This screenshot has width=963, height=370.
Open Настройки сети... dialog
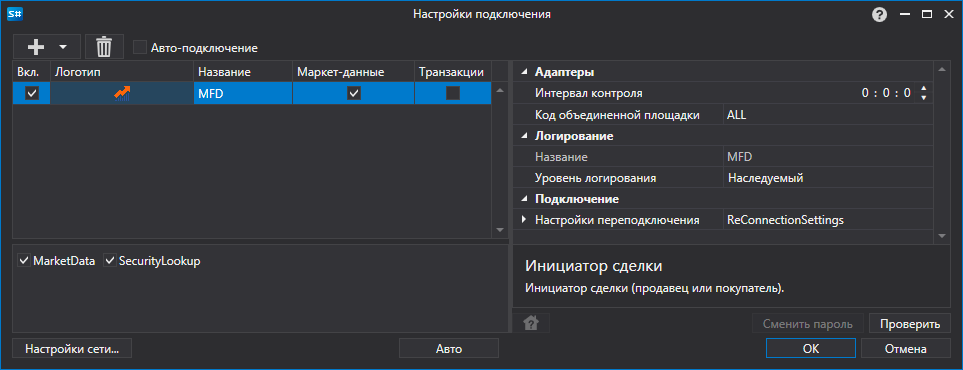click(x=72, y=348)
